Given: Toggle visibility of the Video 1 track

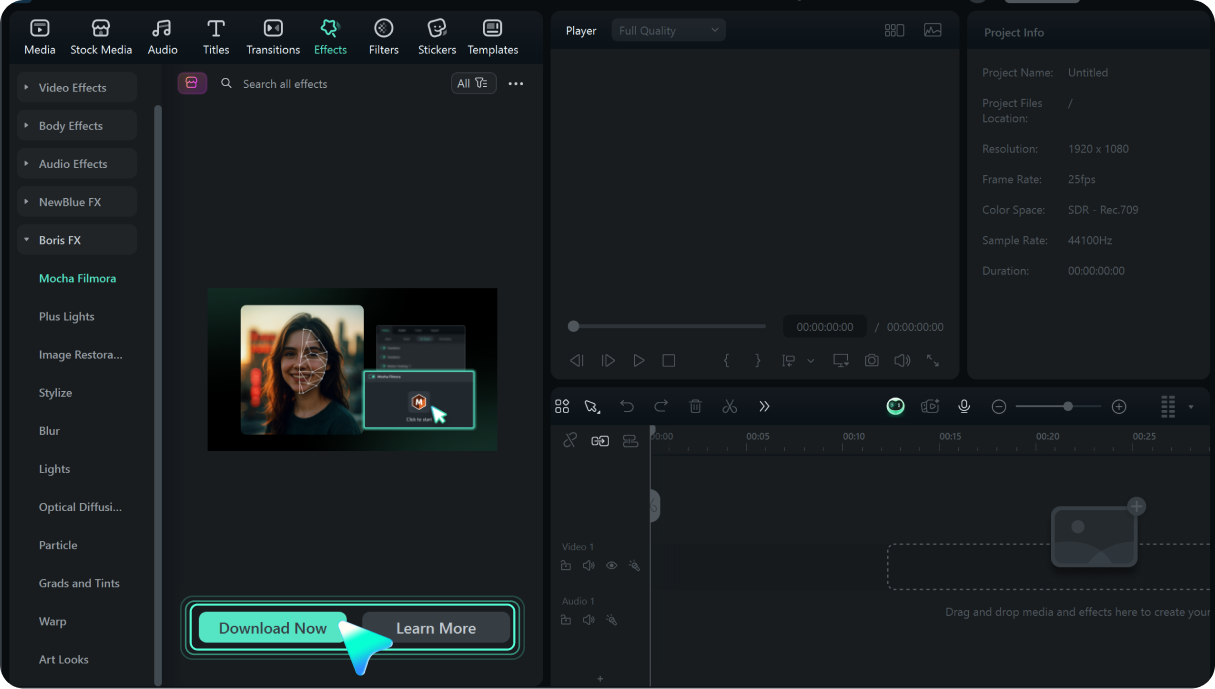Looking at the screenshot, I should pos(611,565).
